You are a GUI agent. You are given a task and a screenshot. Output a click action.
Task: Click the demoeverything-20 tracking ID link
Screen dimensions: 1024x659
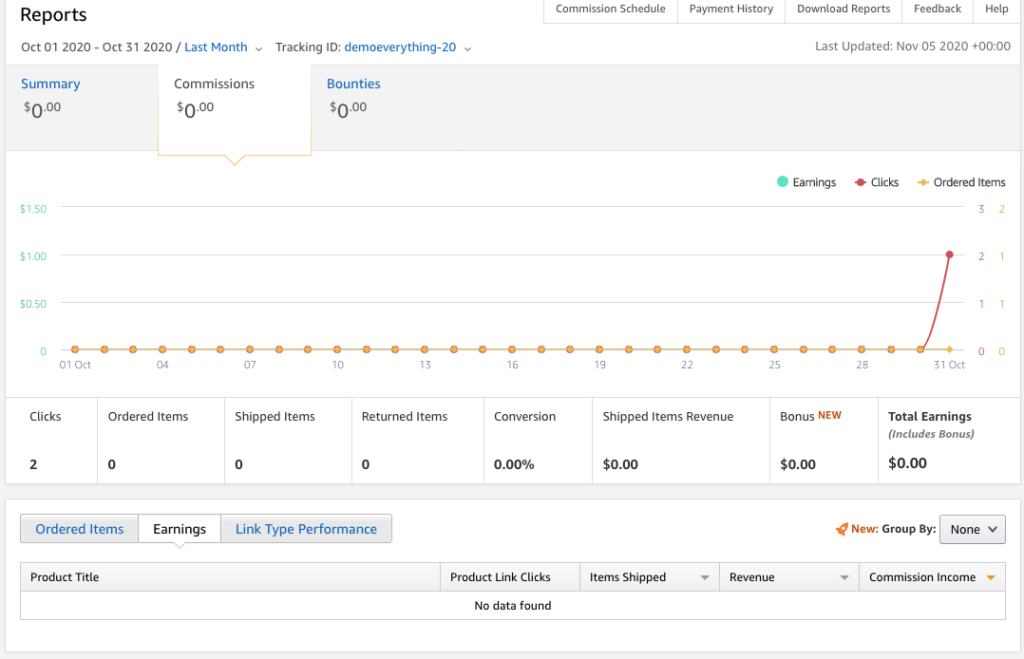pyautogui.click(x=400, y=47)
